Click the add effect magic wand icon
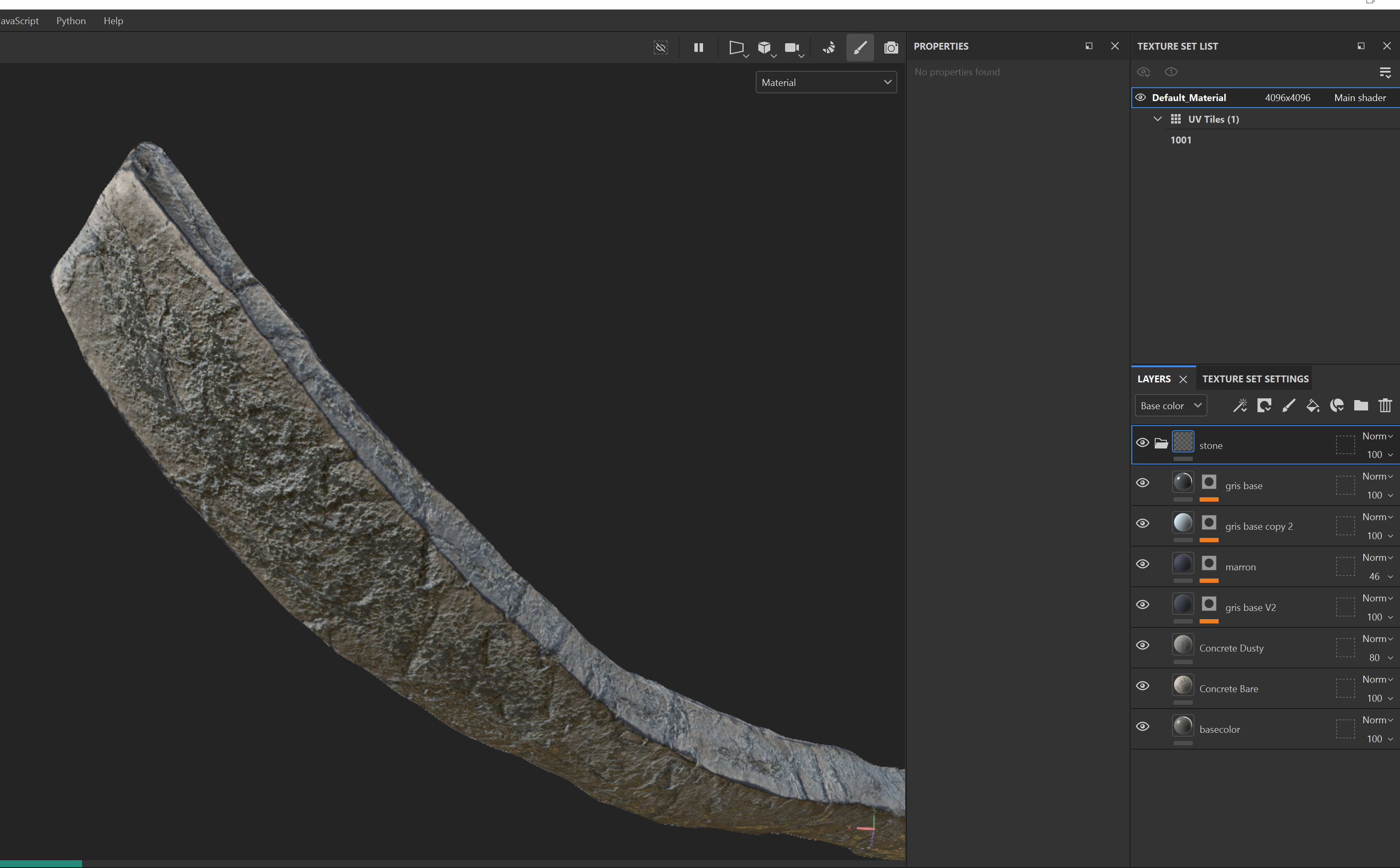 point(1240,405)
